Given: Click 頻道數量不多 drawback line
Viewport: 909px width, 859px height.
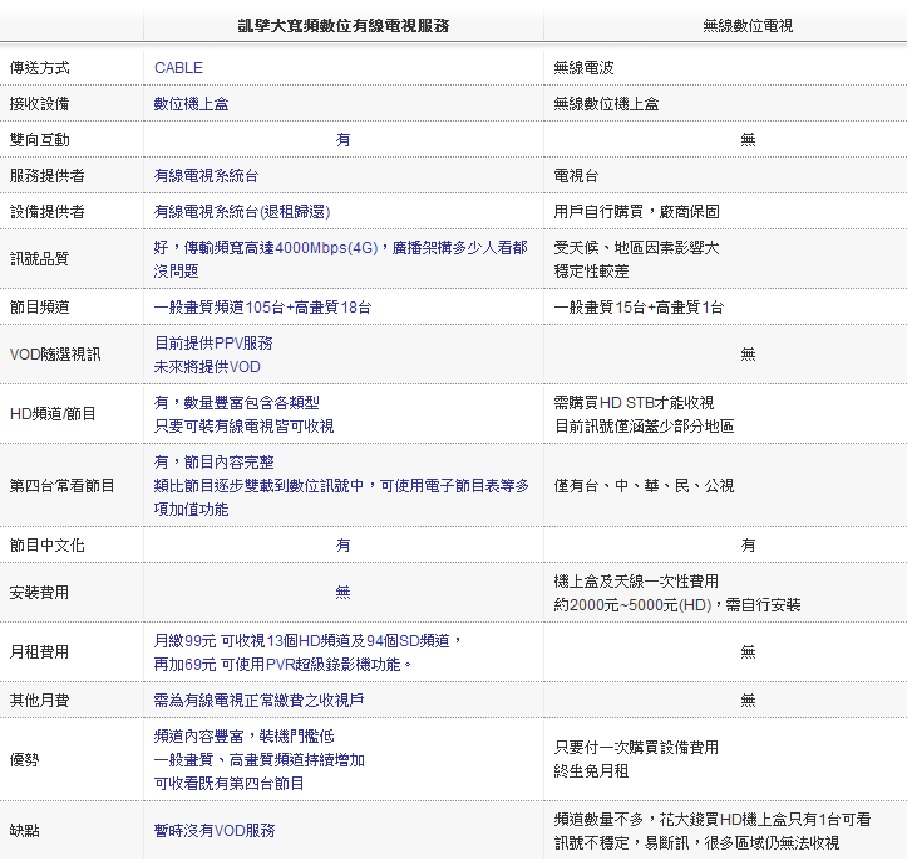Looking at the screenshot, I should pos(712,819).
